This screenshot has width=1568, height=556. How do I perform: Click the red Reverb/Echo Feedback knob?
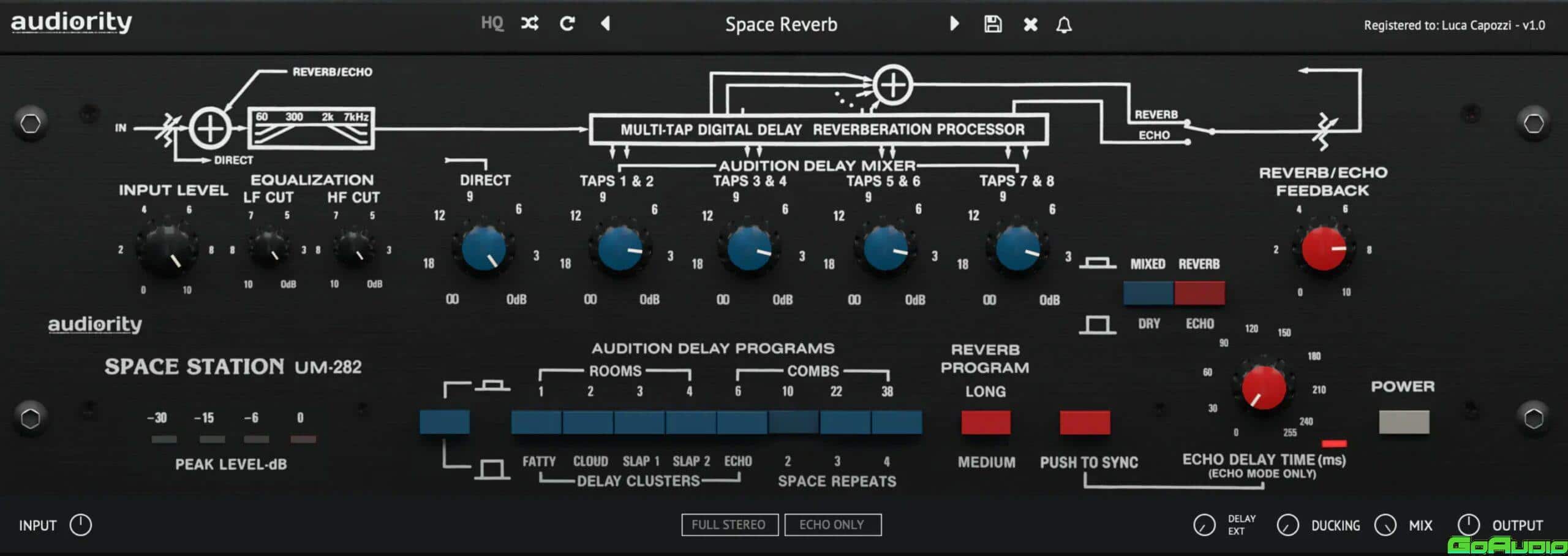pyautogui.click(x=1323, y=249)
